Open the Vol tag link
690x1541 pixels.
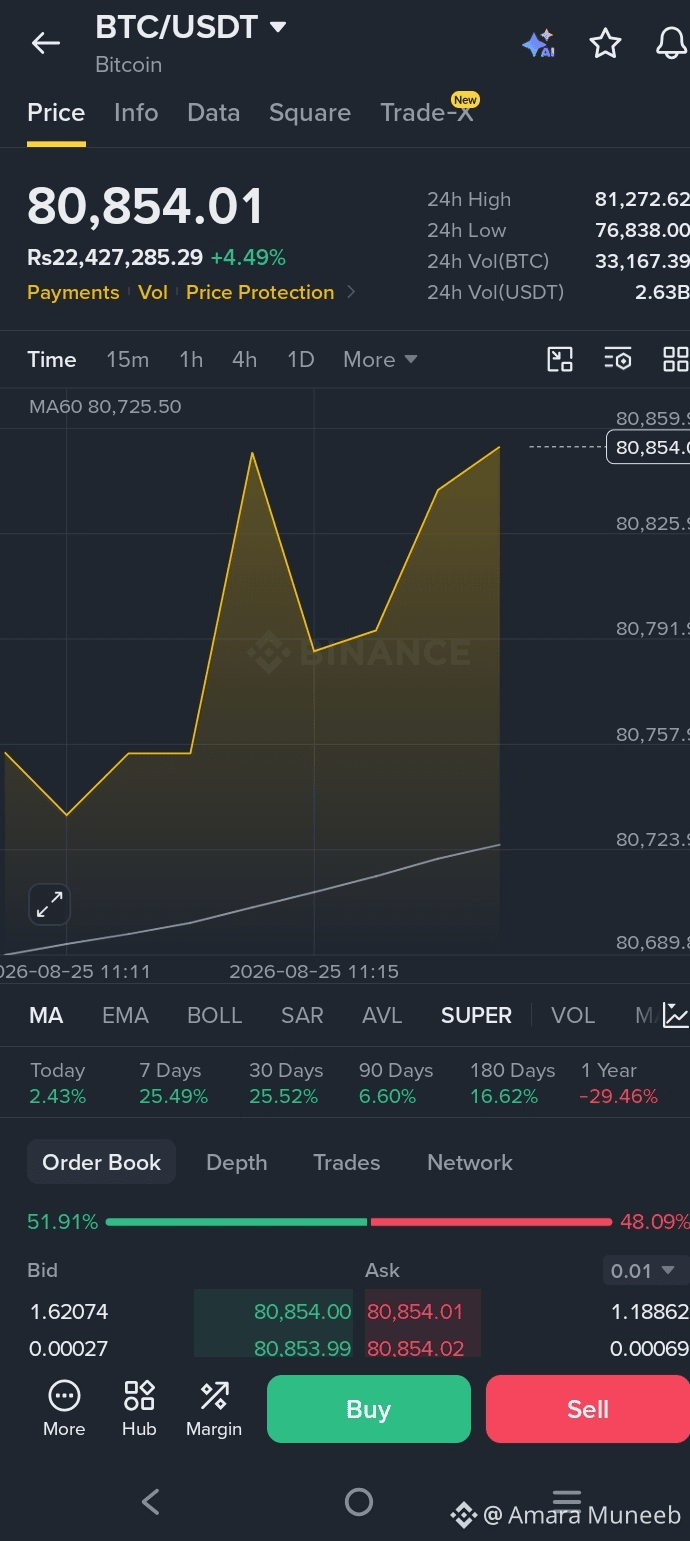click(x=153, y=292)
